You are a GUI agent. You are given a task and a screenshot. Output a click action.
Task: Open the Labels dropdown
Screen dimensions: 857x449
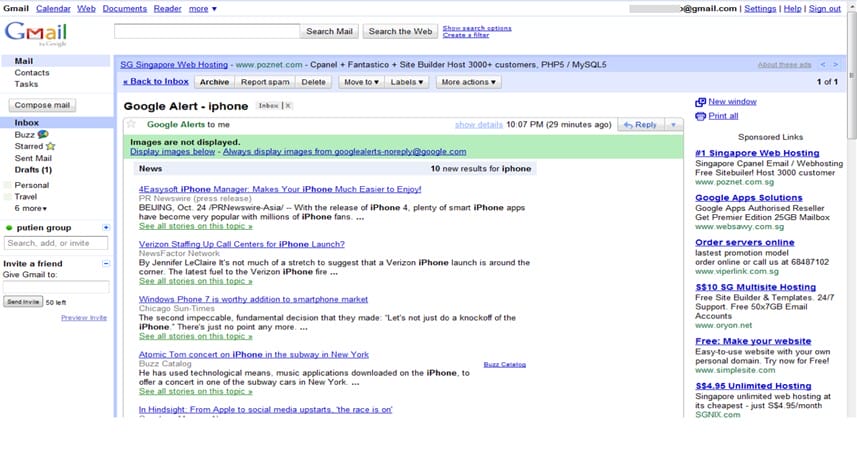click(406, 82)
